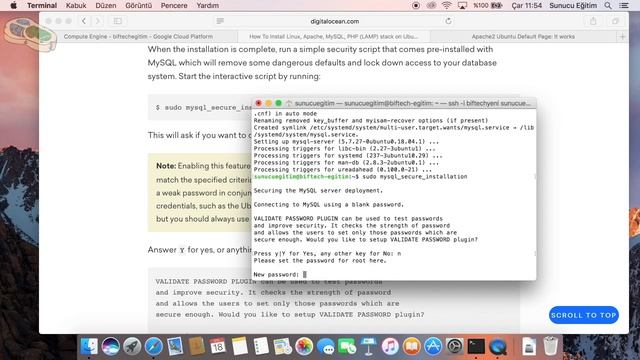Show Reader view in Safari
This screenshot has height=360, width=640.
(x=220, y=21)
